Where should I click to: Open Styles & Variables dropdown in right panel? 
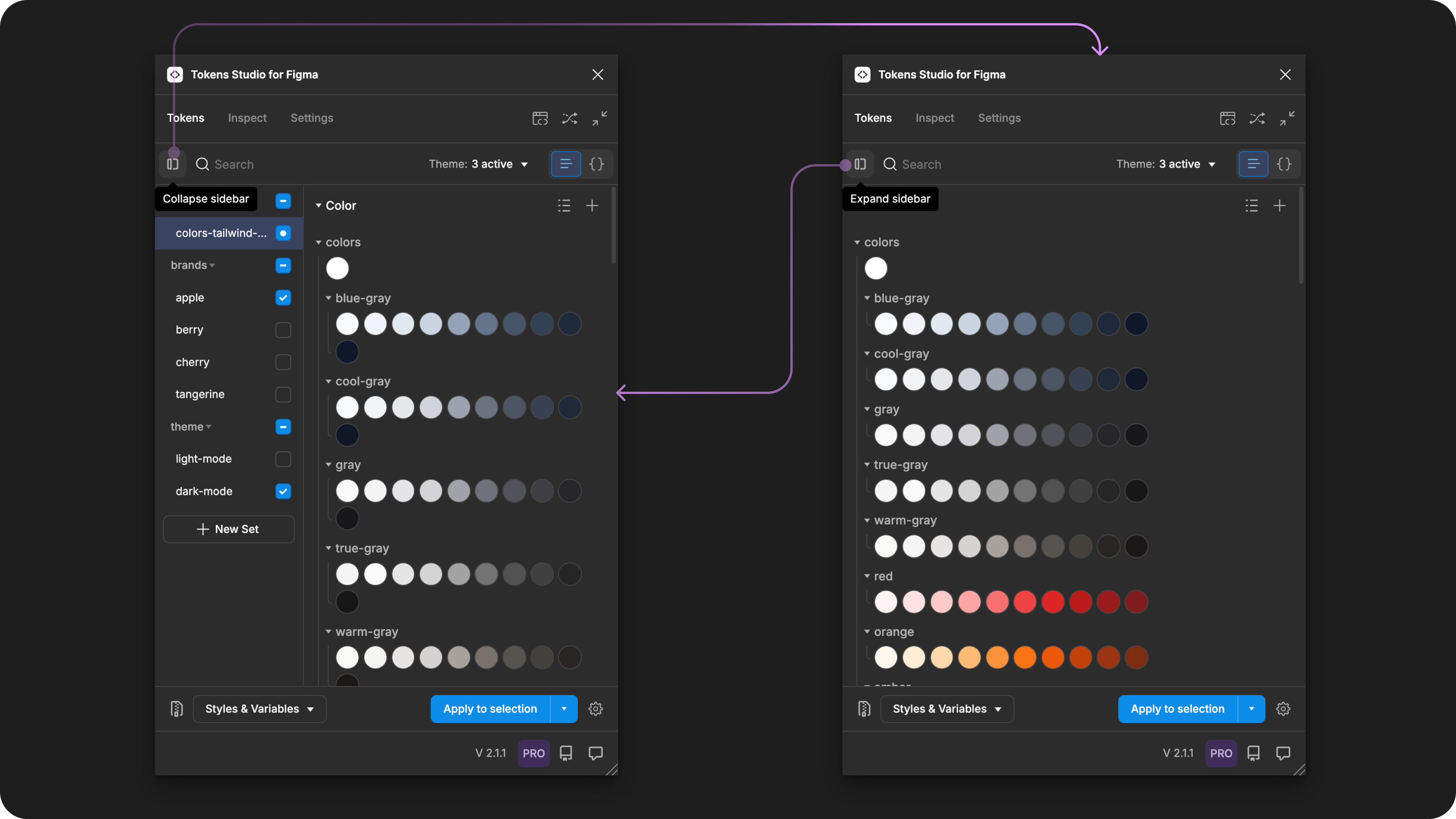946,709
